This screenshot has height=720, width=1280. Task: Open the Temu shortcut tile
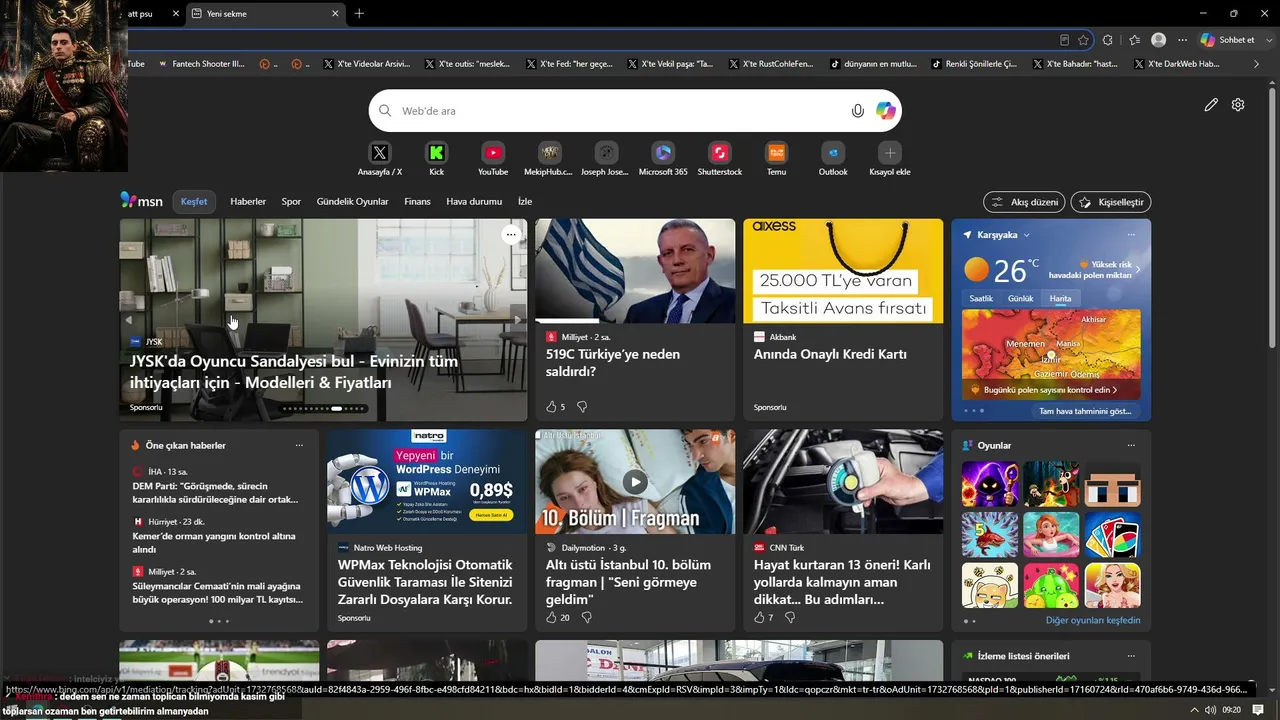click(777, 158)
